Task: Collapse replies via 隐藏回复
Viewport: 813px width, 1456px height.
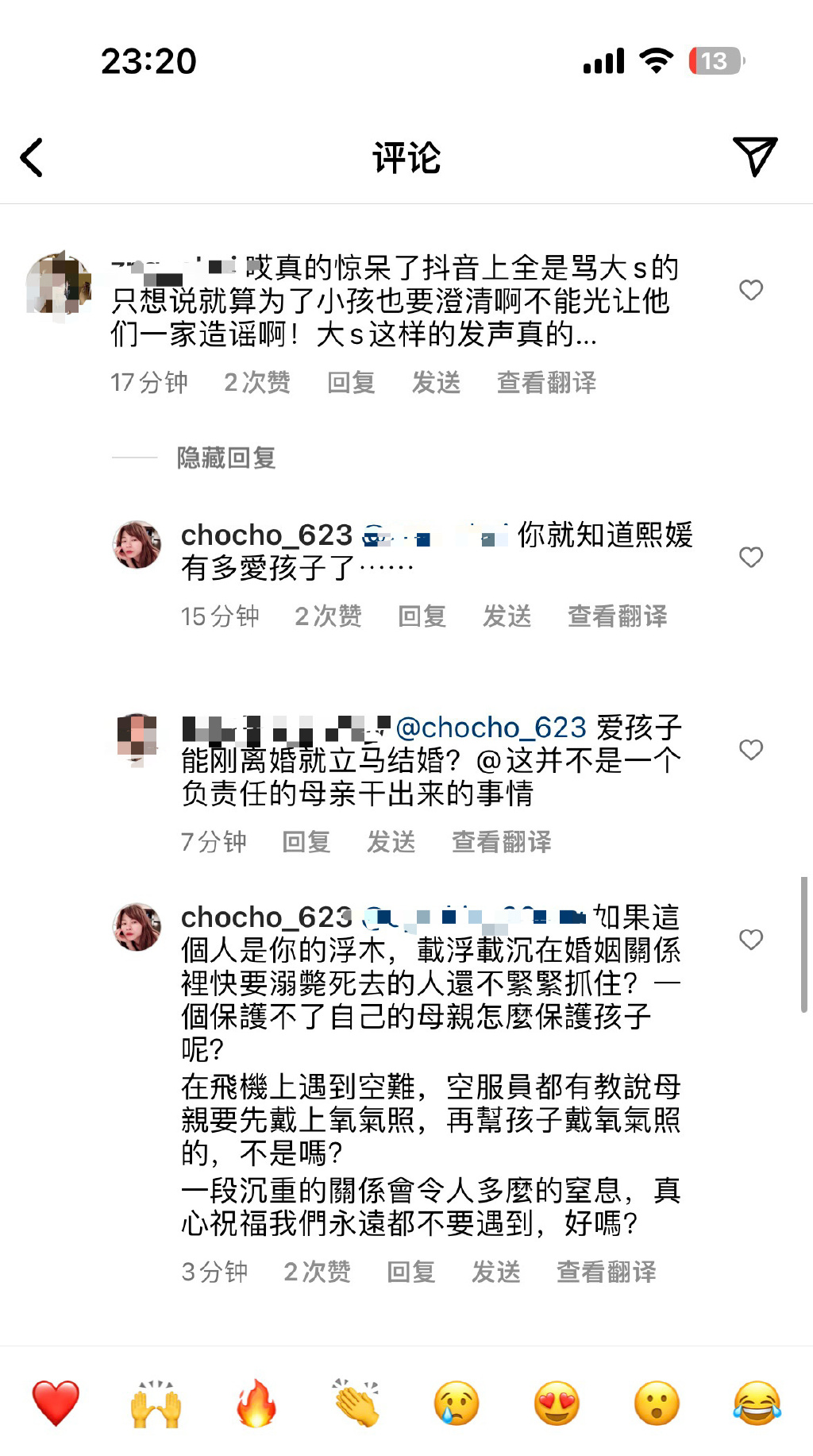Action: tap(226, 458)
